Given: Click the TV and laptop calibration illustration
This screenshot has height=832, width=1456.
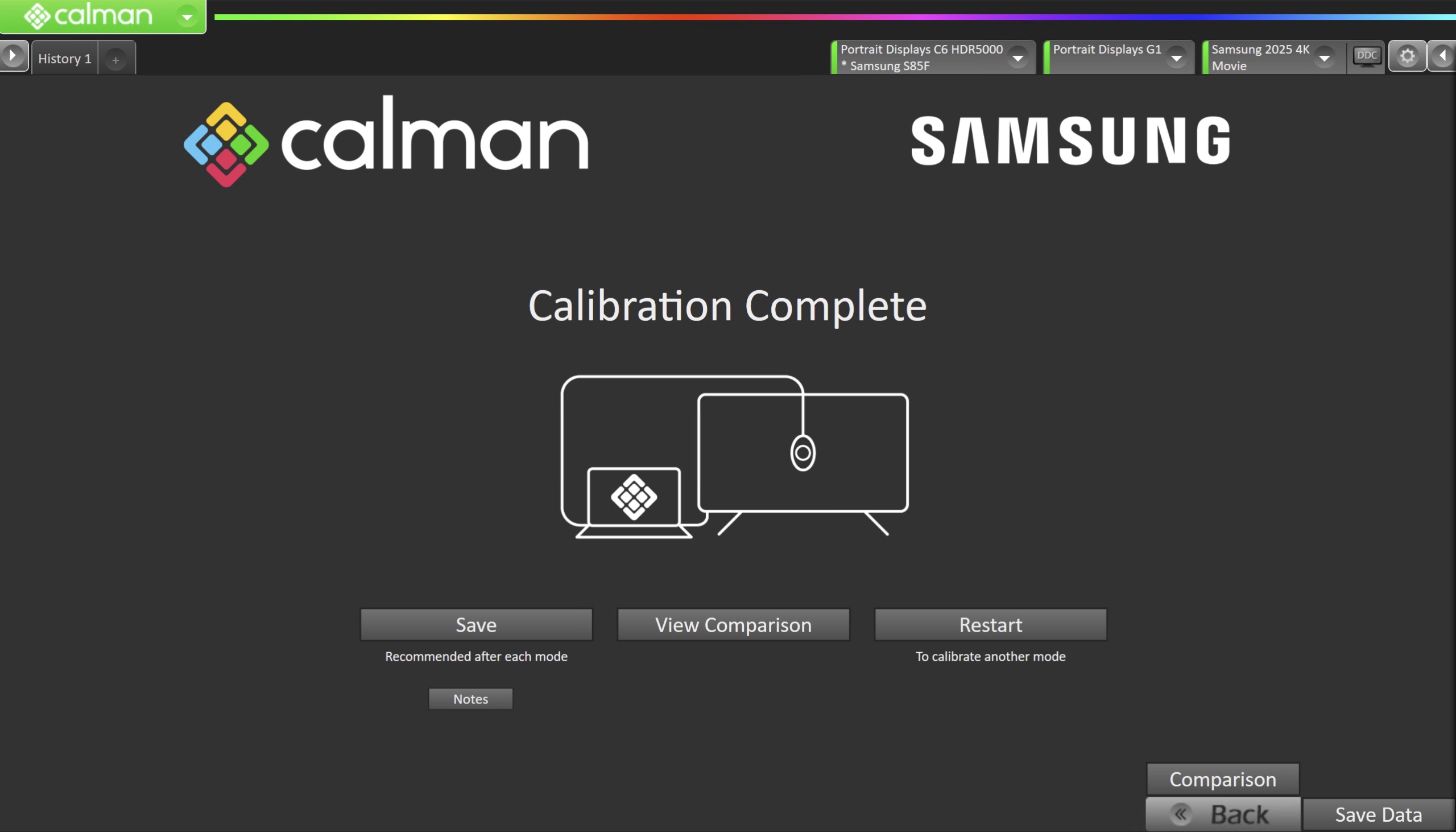Looking at the screenshot, I should click(734, 456).
